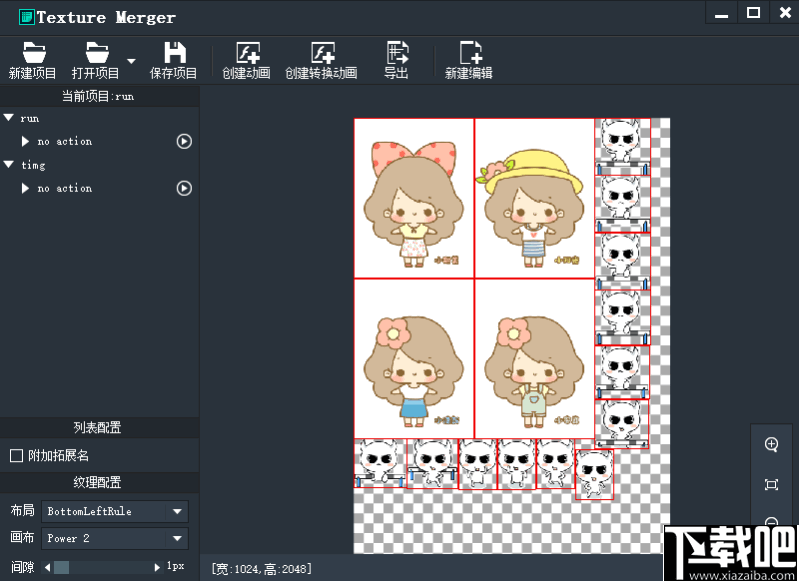Select the girl with yellow hat sprite
The height and width of the screenshot is (581, 799).
pyautogui.click(x=535, y=198)
